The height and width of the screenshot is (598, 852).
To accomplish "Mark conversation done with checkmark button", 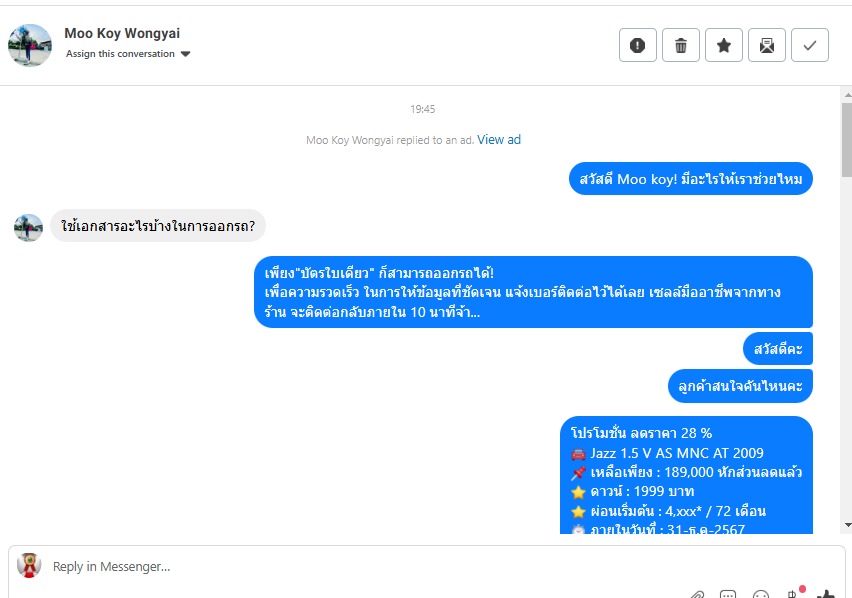I will [x=810, y=45].
